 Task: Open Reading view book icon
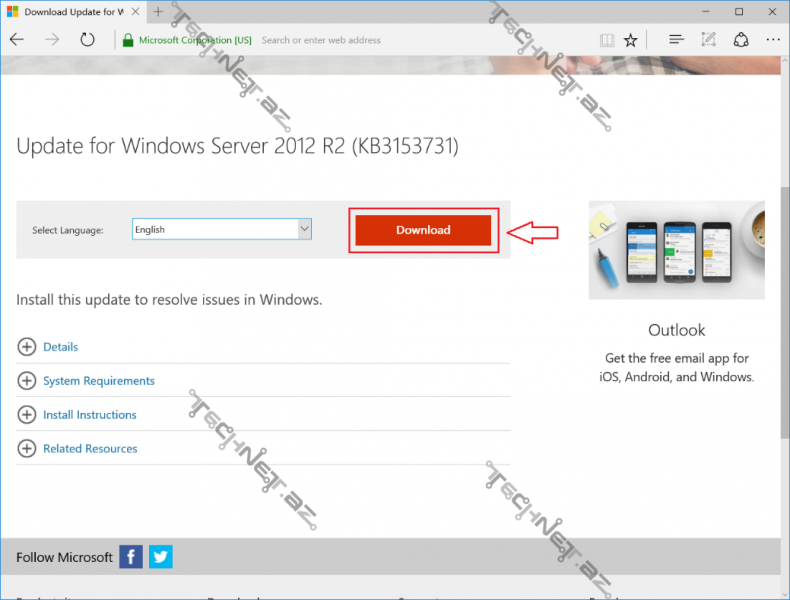[x=606, y=40]
